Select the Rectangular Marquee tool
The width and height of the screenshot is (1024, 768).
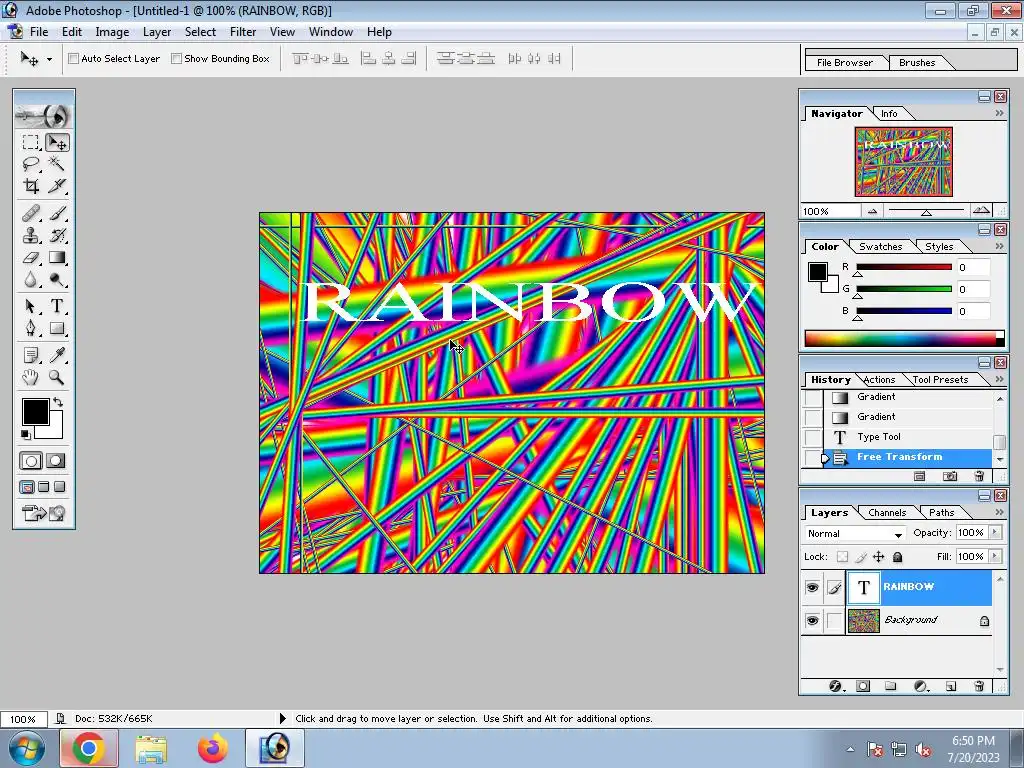pos(31,142)
